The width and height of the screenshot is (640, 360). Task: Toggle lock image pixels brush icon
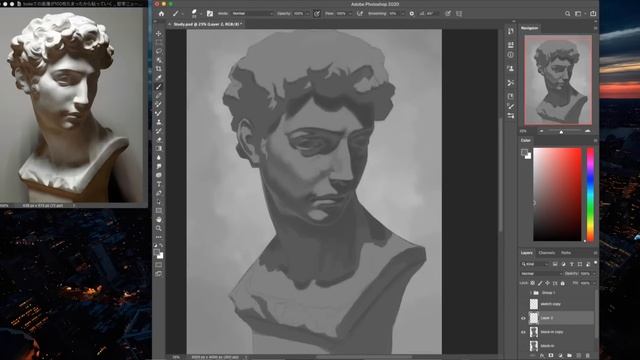(540, 283)
